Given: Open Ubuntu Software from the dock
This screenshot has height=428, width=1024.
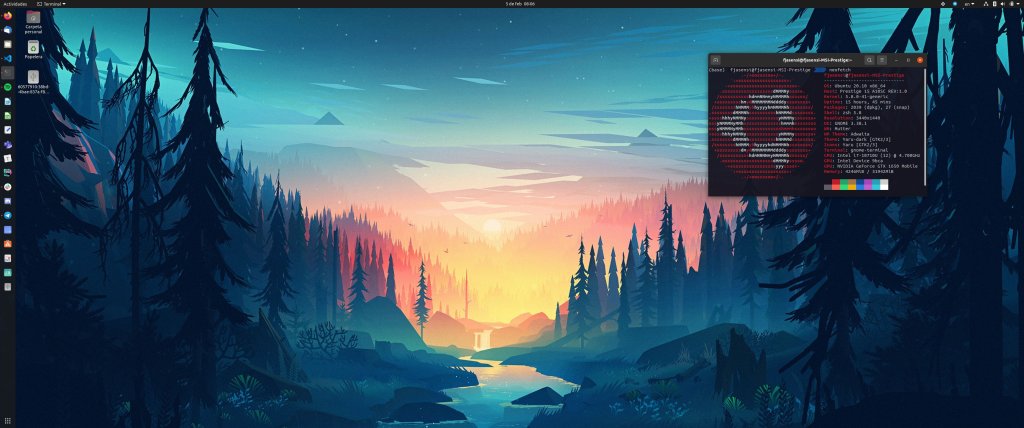Looking at the screenshot, I should coord(7,243).
